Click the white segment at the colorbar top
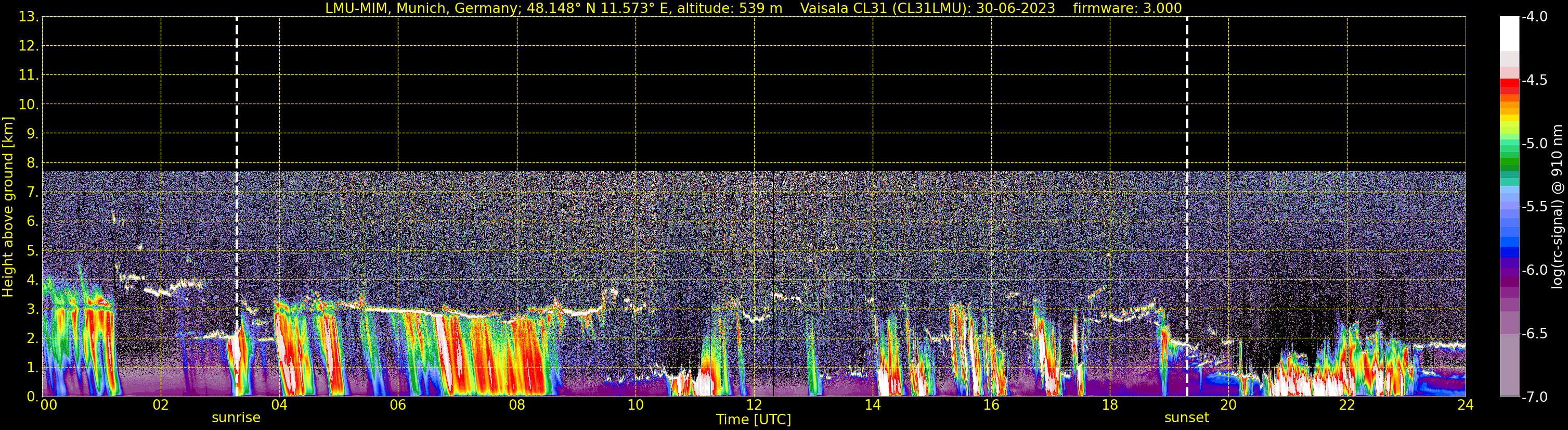This screenshot has height=430, width=1568. click(1510, 33)
